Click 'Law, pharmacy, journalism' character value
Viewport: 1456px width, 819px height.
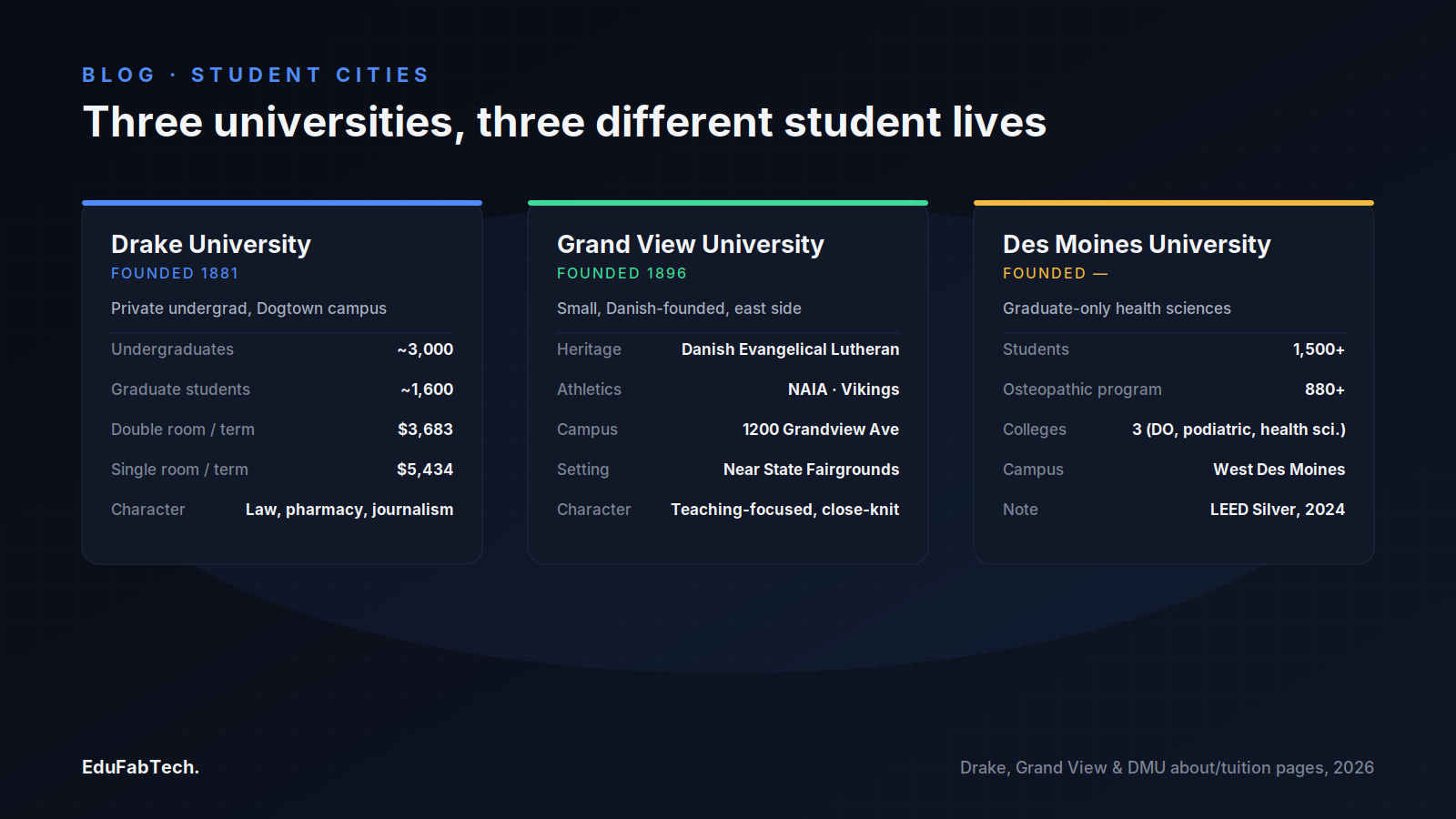349,510
